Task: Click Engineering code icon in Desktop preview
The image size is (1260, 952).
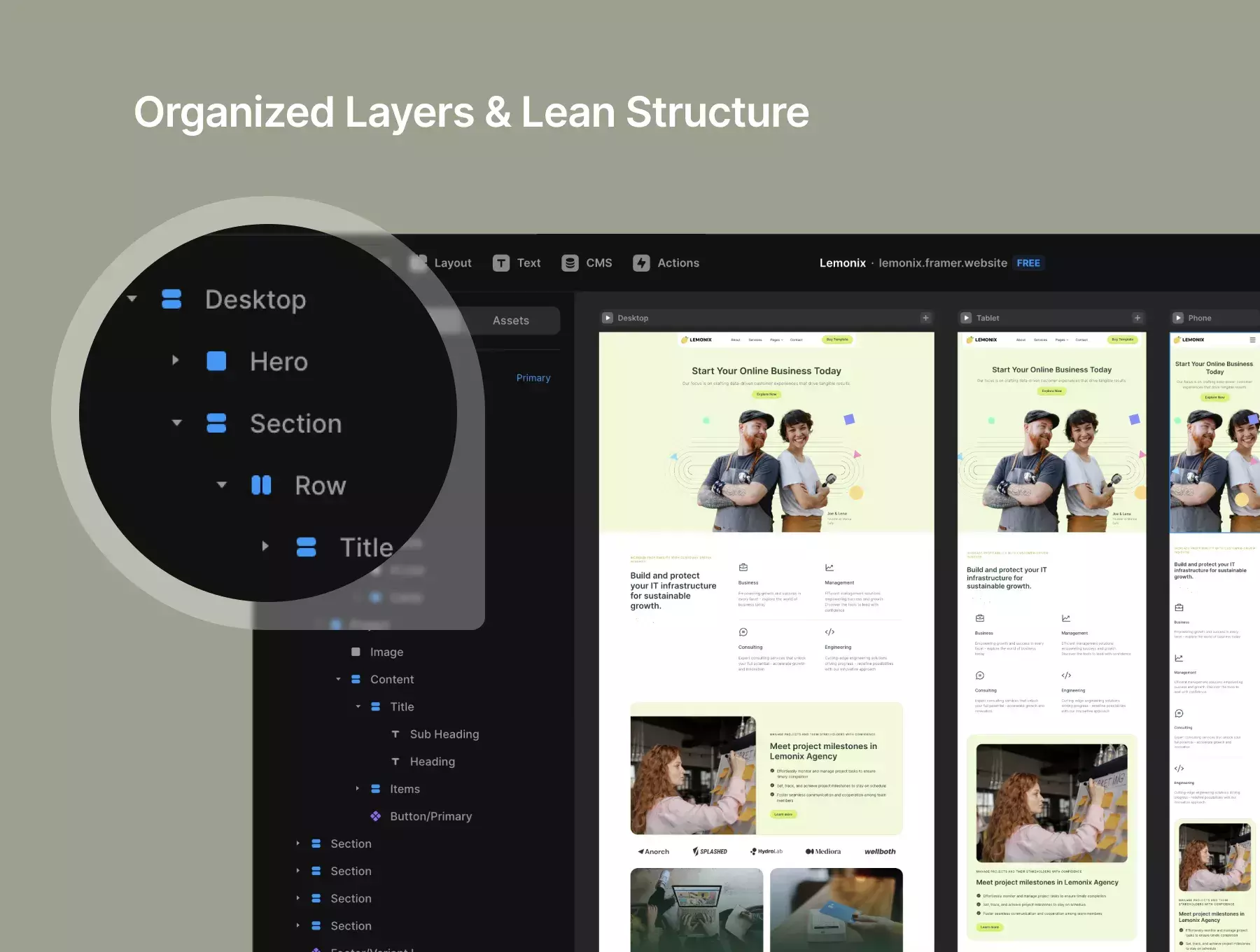Action: pyautogui.click(x=829, y=631)
